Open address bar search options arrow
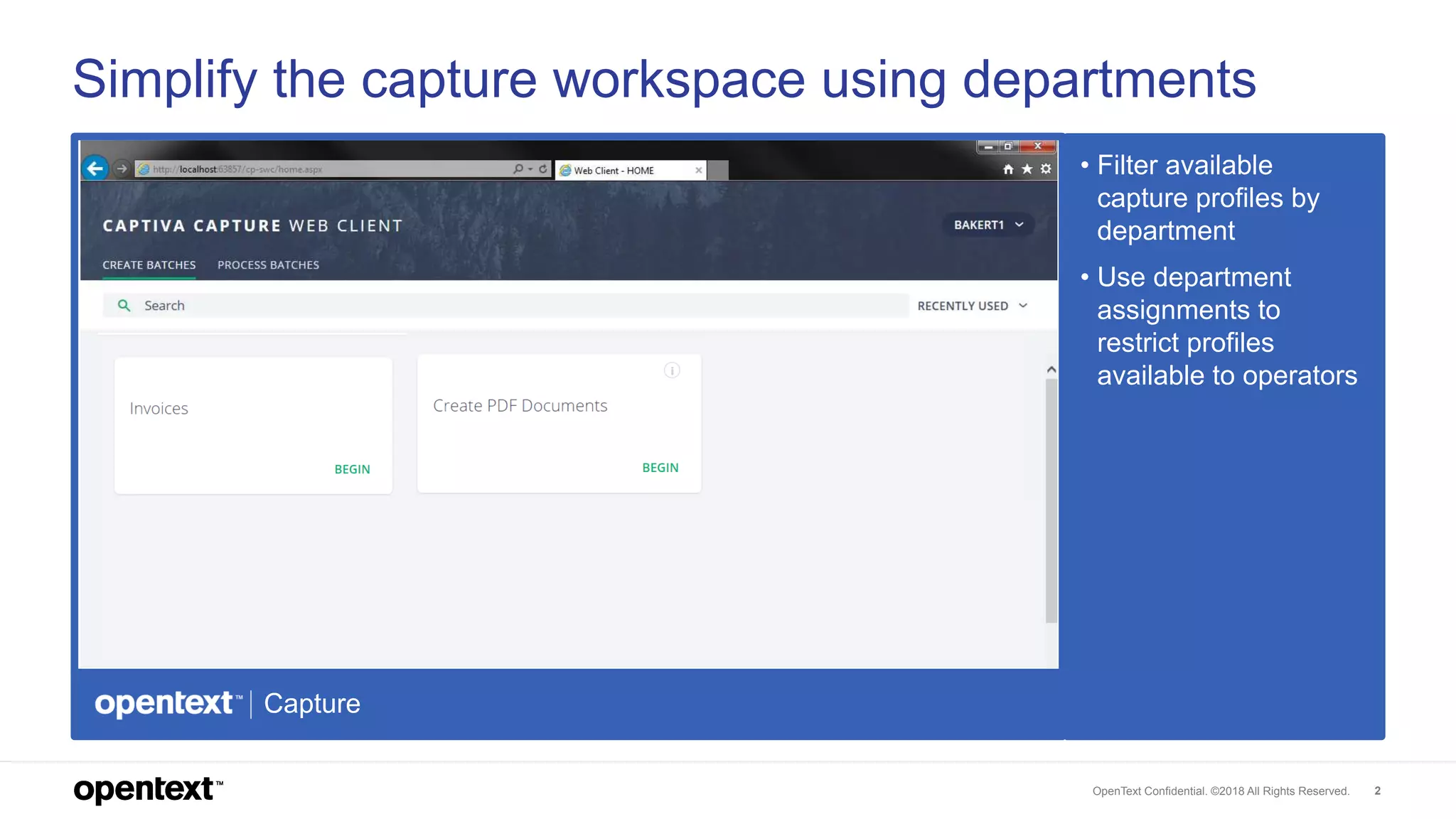Image resolution: width=1456 pixels, height=819 pixels. [x=530, y=169]
